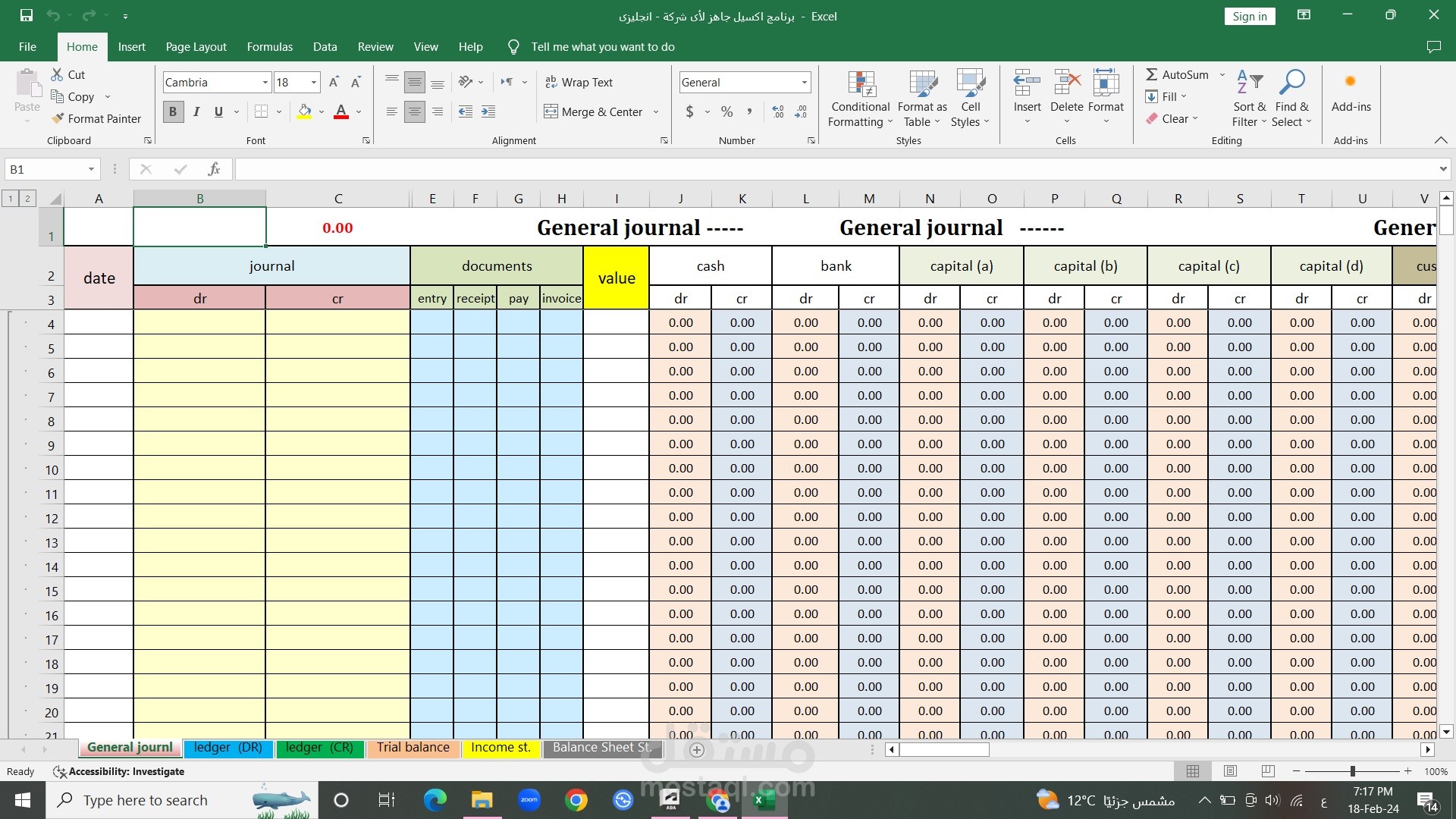Click Delete cells icon
The width and height of the screenshot is (1456, 819).
coord(1067,82)
